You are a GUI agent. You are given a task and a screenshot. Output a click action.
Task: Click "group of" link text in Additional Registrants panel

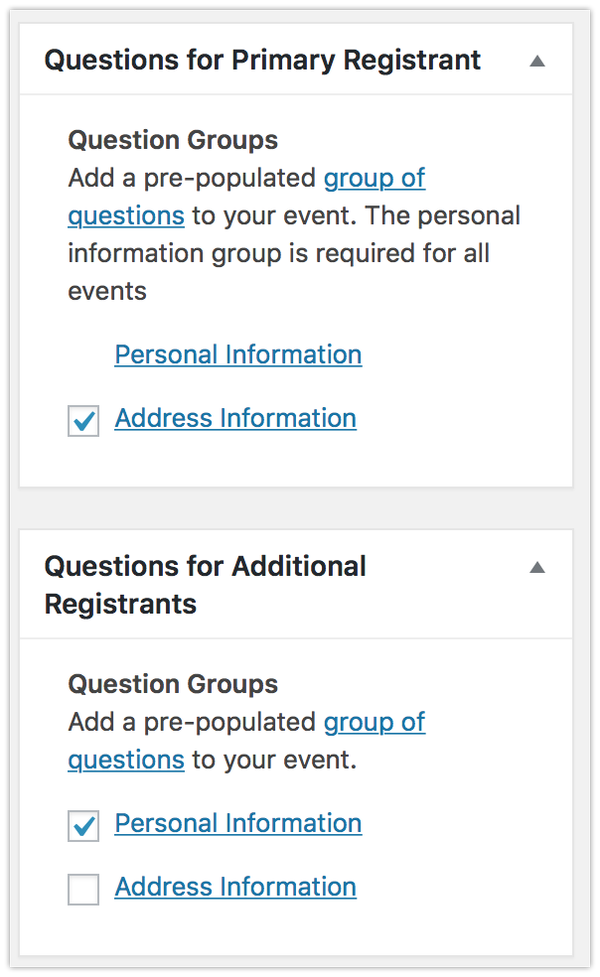pos(374,722)
